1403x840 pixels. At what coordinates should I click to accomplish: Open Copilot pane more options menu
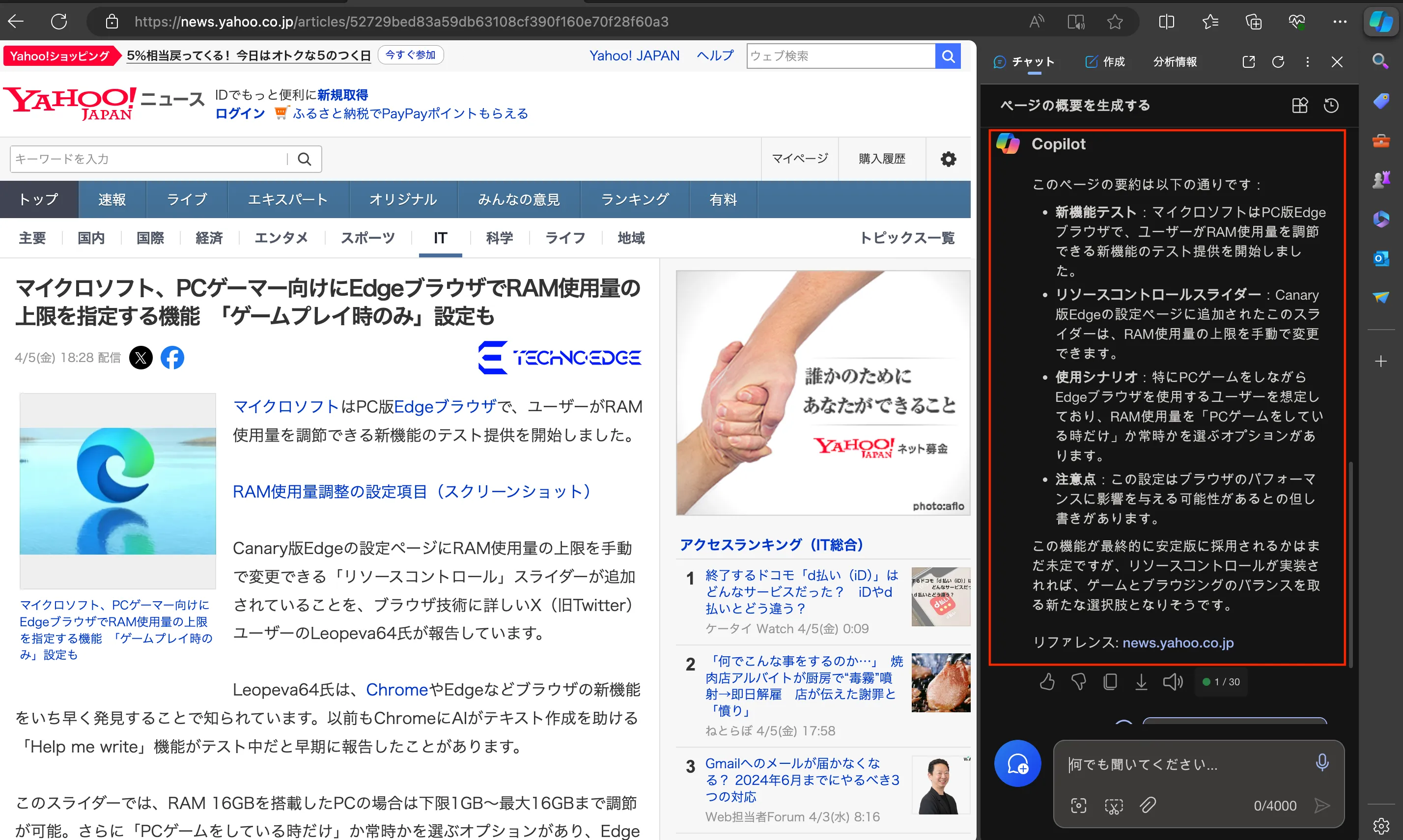pyautogui.click(x=1307, y=62)
